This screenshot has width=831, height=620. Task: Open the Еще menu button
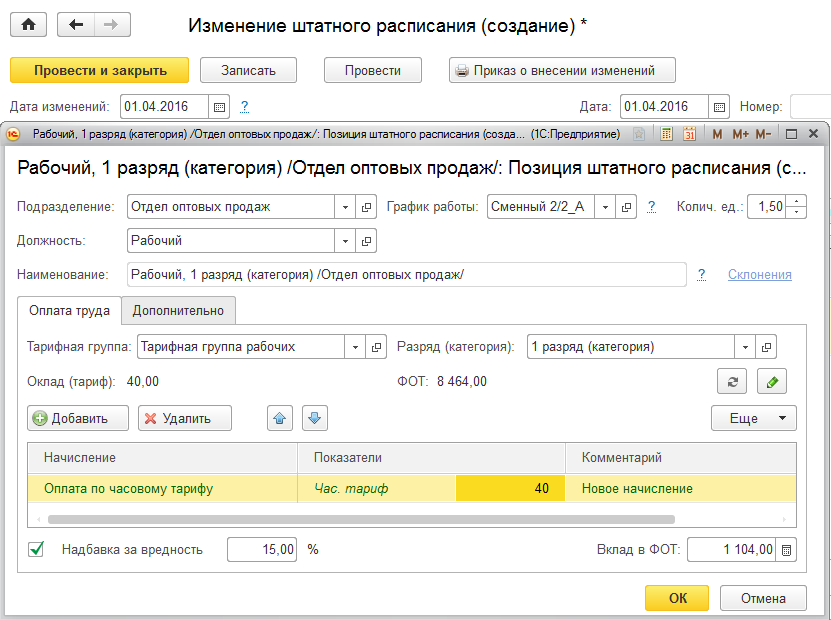pos(753,418)
